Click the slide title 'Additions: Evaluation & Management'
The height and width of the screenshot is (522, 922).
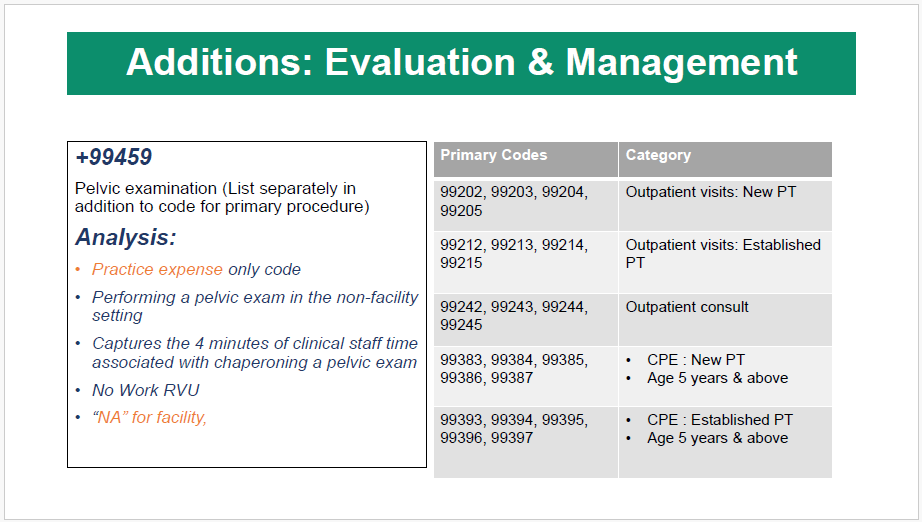click(461, 62)
